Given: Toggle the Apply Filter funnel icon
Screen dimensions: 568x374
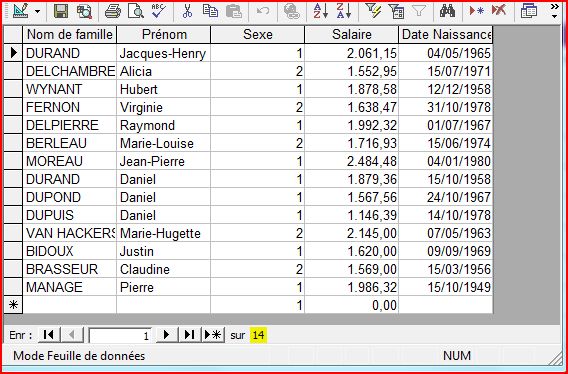Looking at the screenshot, I should [x=419, y=11].
